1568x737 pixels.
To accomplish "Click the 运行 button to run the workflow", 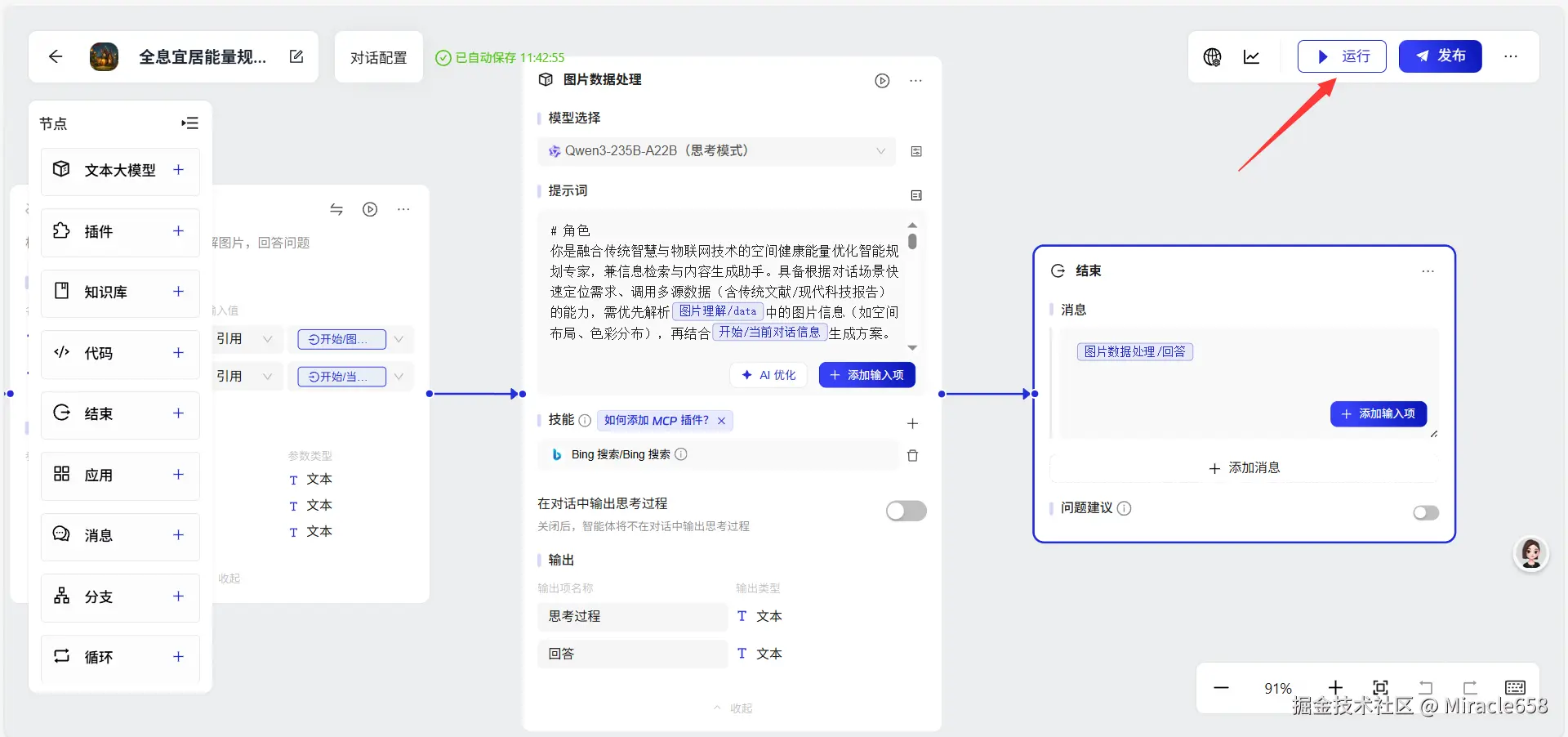I will tap(1342, 56).
